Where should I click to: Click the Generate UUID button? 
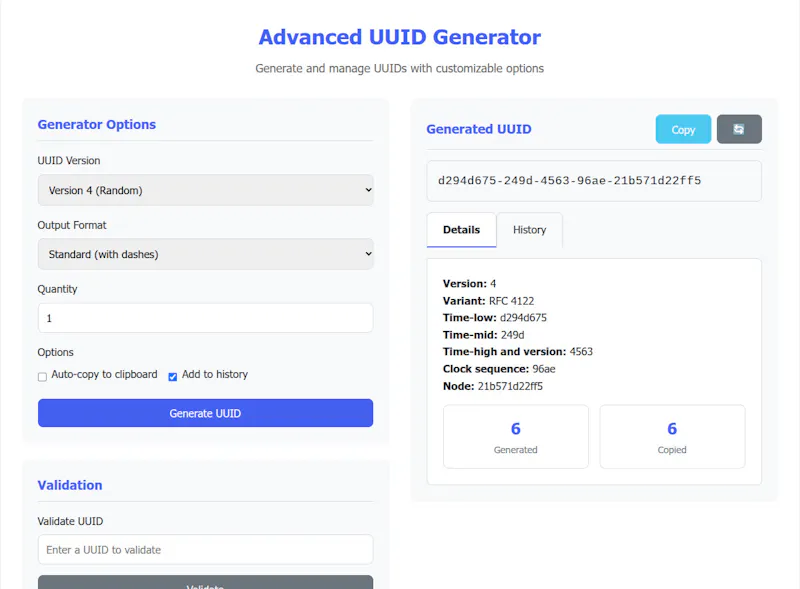pos(206,413)
